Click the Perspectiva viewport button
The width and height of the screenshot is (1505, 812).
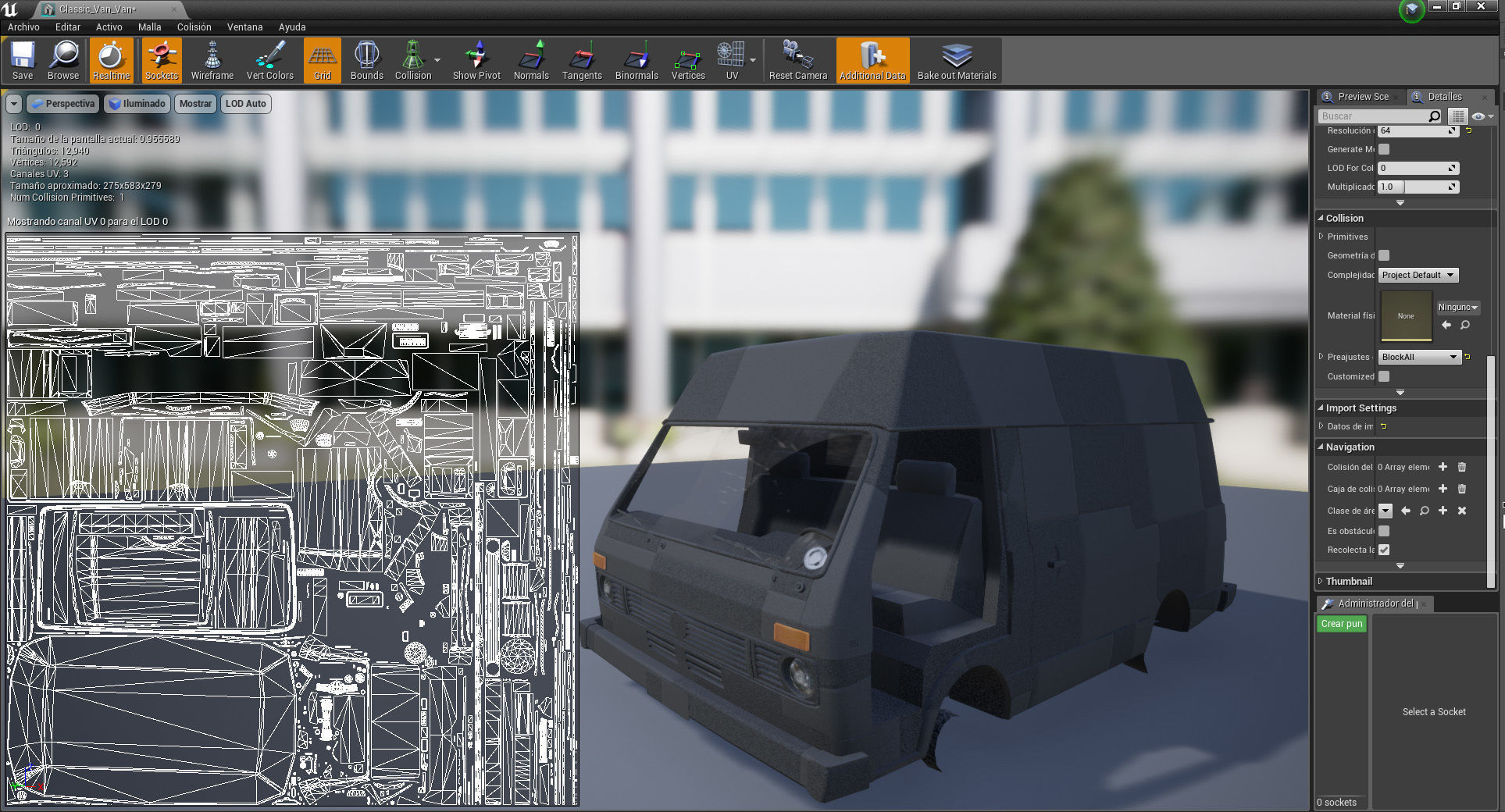click(x=63, y=103)
